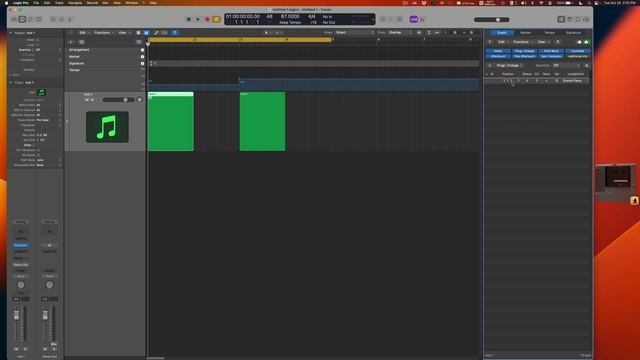Toggle the Toolbar button in control bar
The width and height of the screenshot is (640, 360).
pyautogui.click(x=39, y=19)
